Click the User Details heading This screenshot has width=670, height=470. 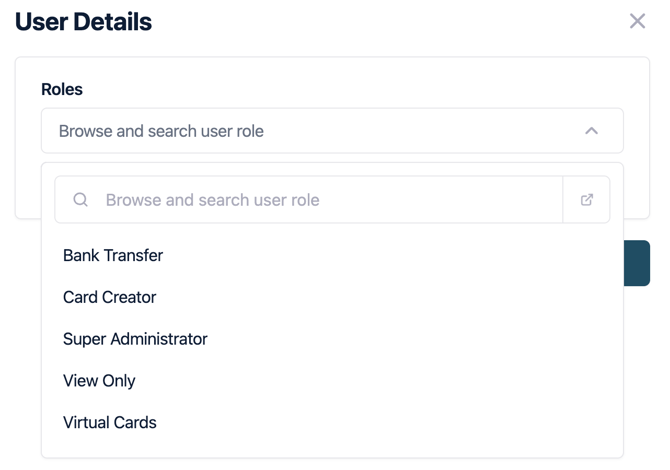click(83, 21)
